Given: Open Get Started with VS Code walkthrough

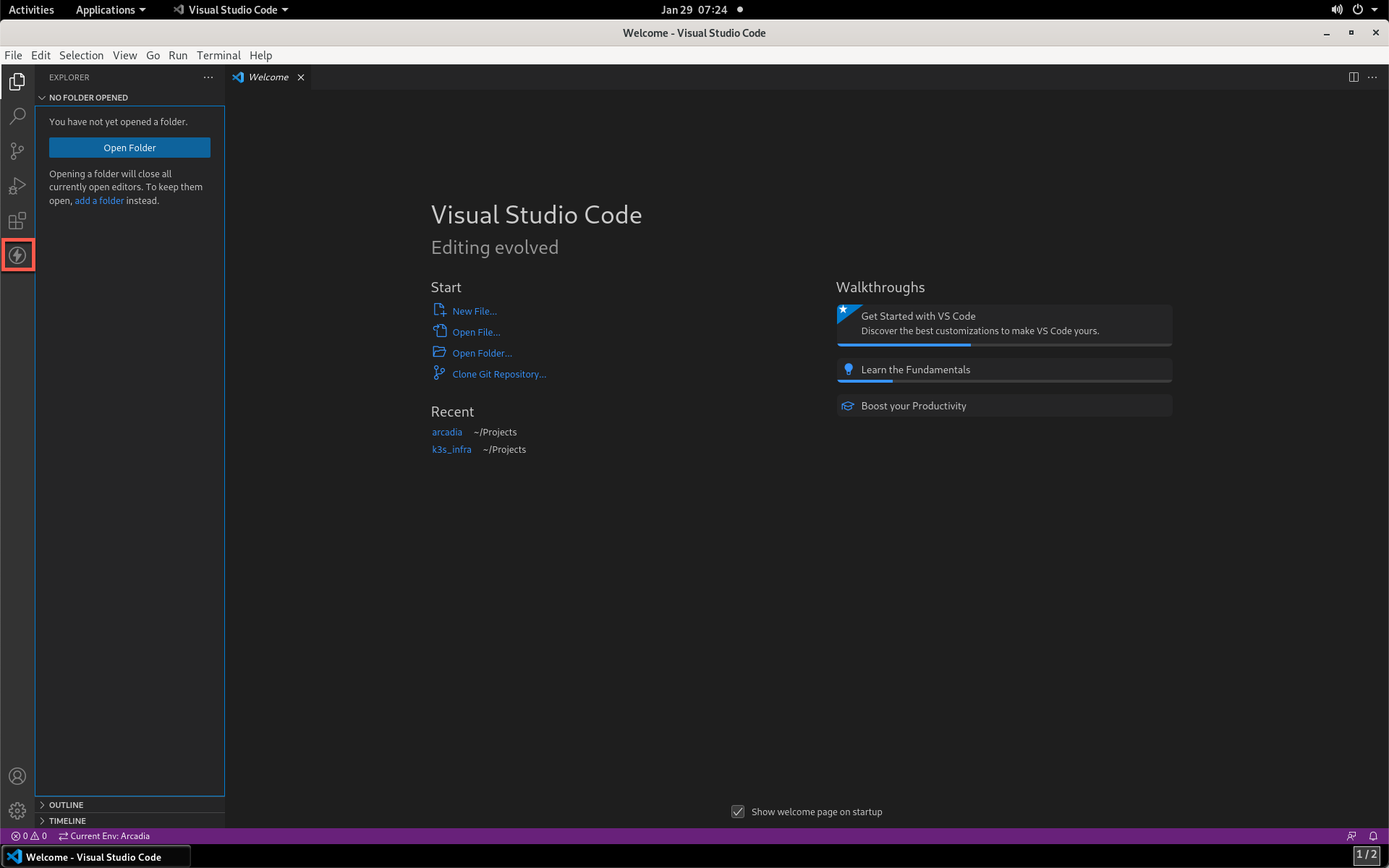Looking at the screenshot, I should (x=1004, y=325).
